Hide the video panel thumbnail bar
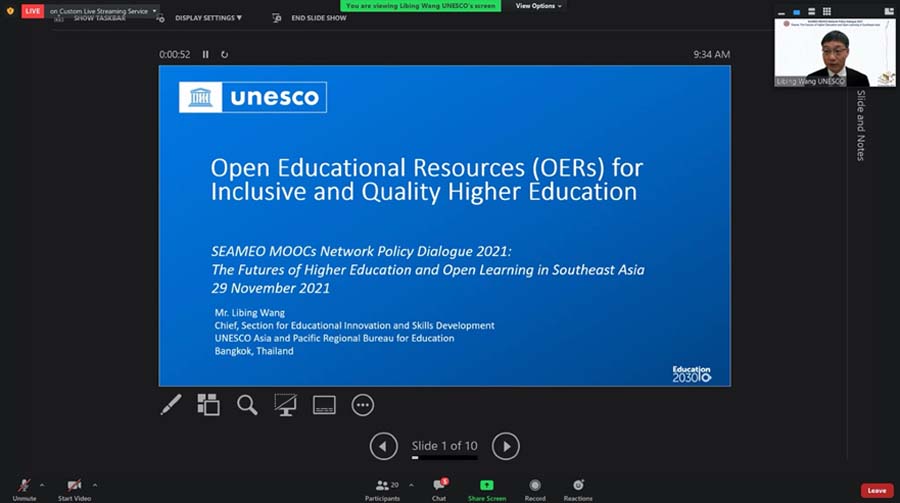This screenshot has width=900, height=503. (781, 12)
